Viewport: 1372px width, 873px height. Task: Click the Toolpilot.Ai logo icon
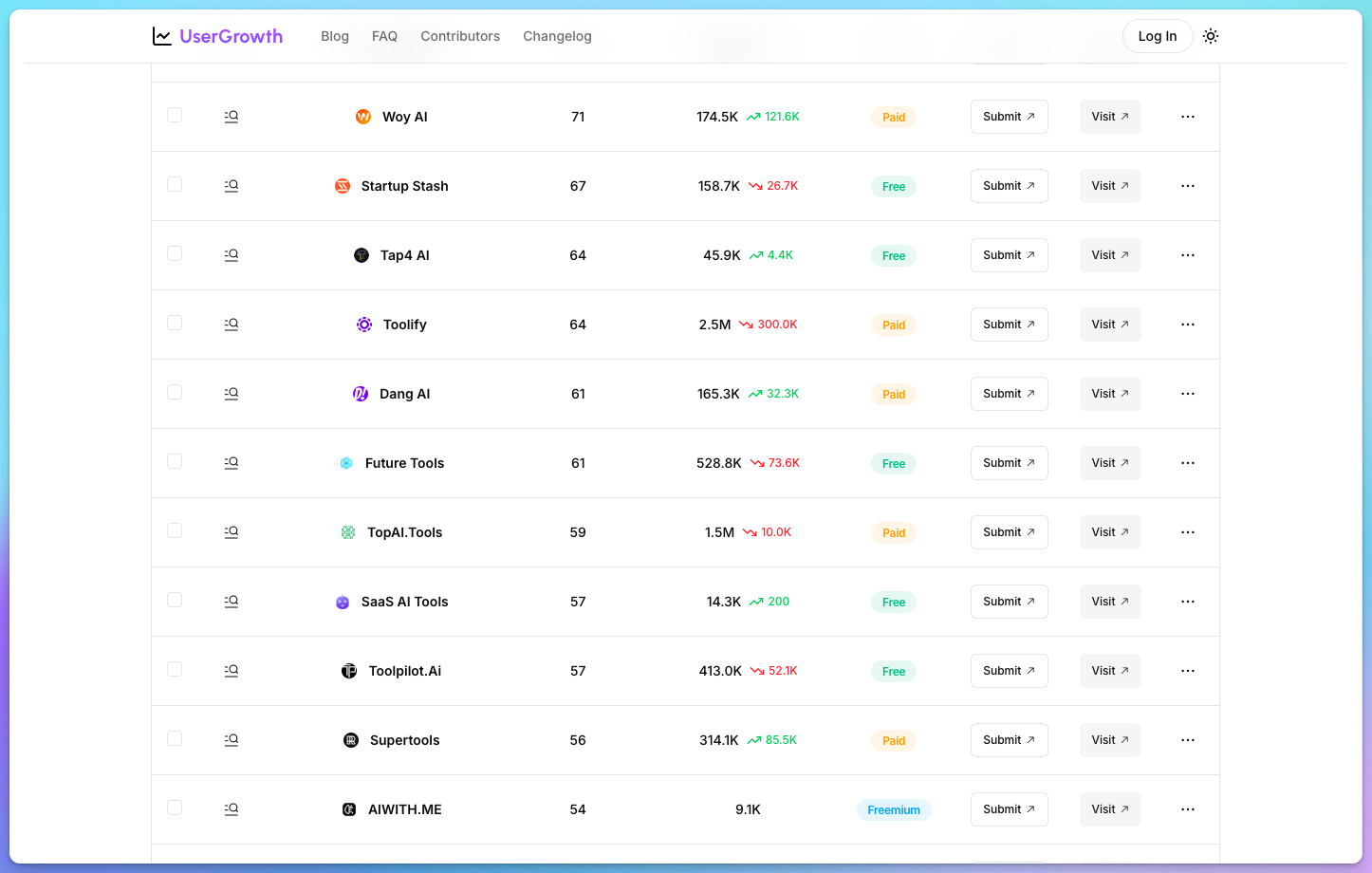click(349, 671)
